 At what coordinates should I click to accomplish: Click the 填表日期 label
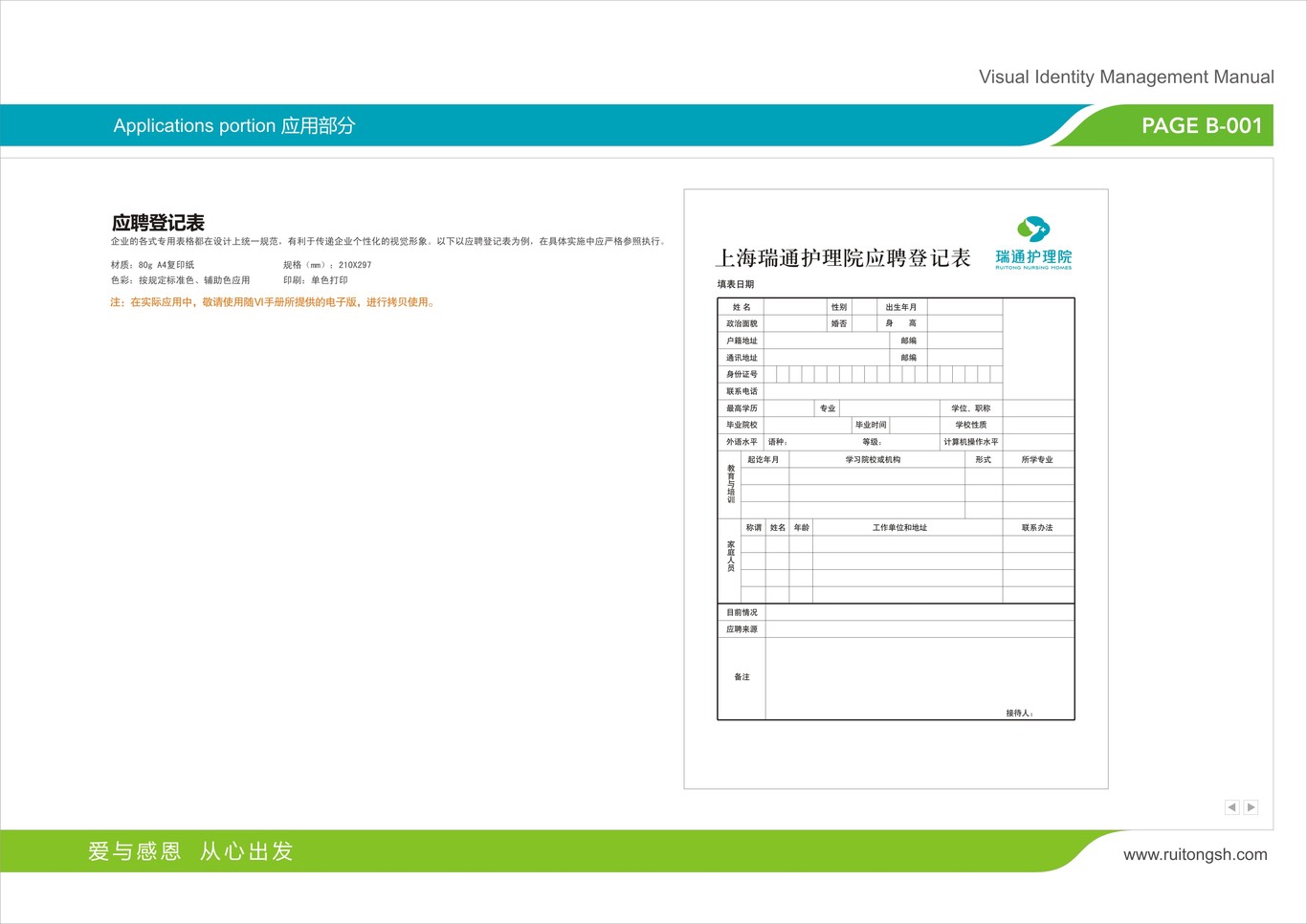tap(736, 284)
